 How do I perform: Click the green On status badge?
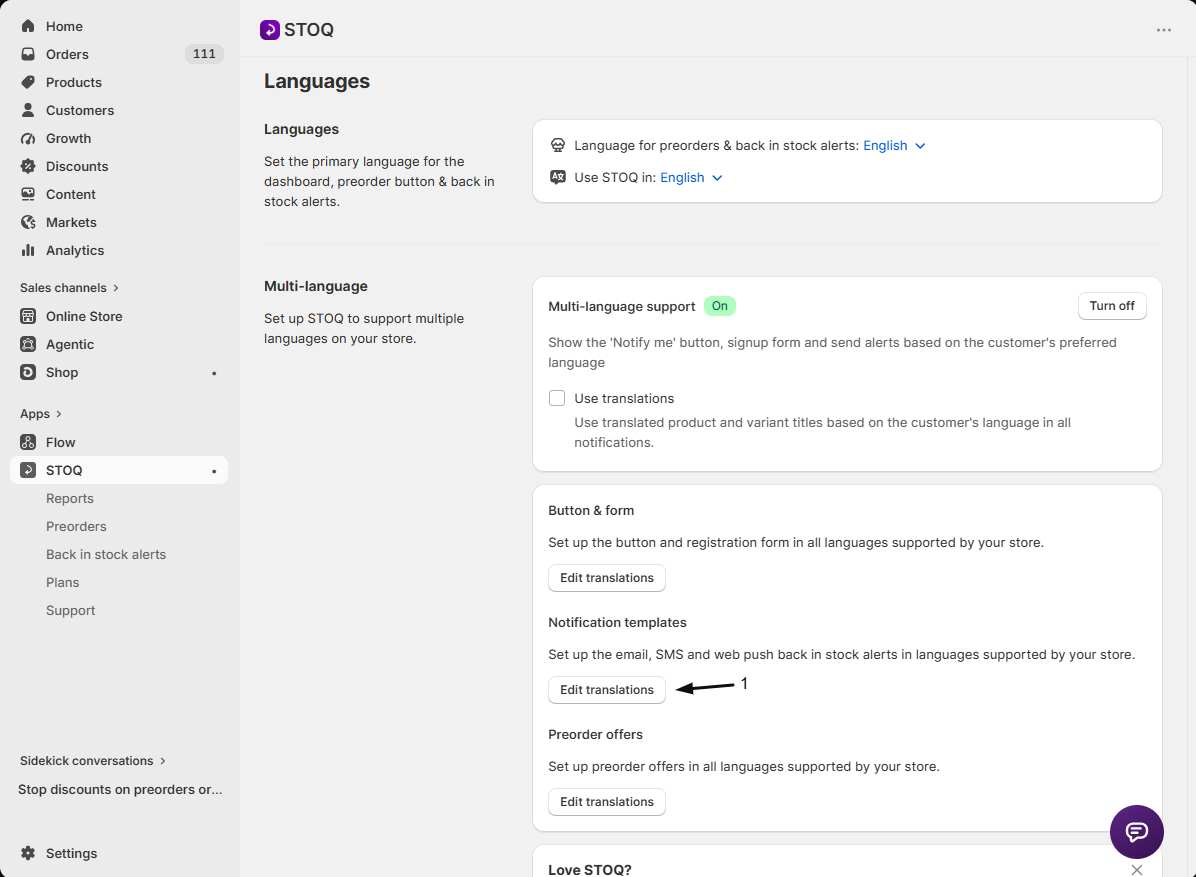[719, 306]
